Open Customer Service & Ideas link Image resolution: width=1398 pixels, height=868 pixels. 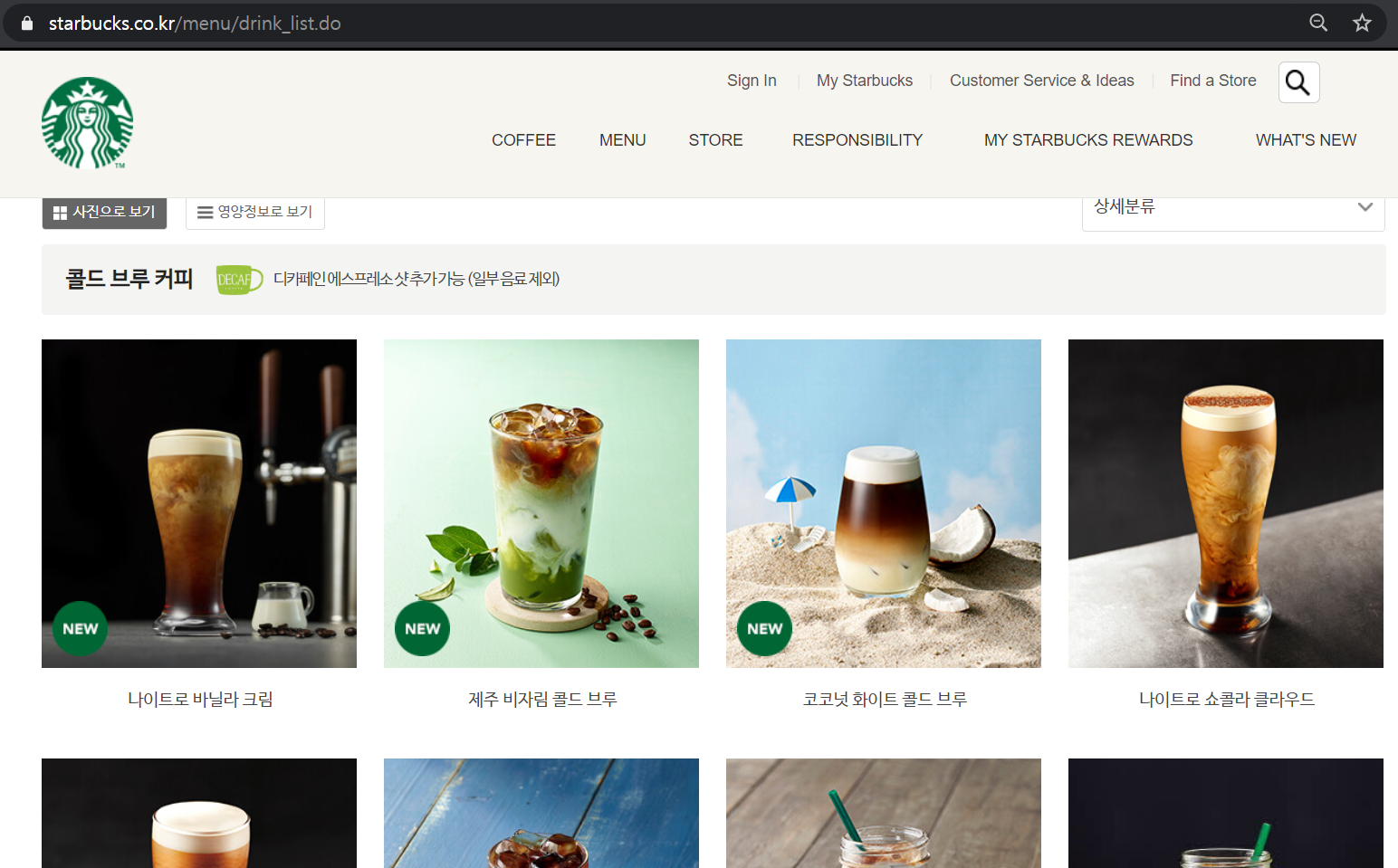tap(1042, 81)
